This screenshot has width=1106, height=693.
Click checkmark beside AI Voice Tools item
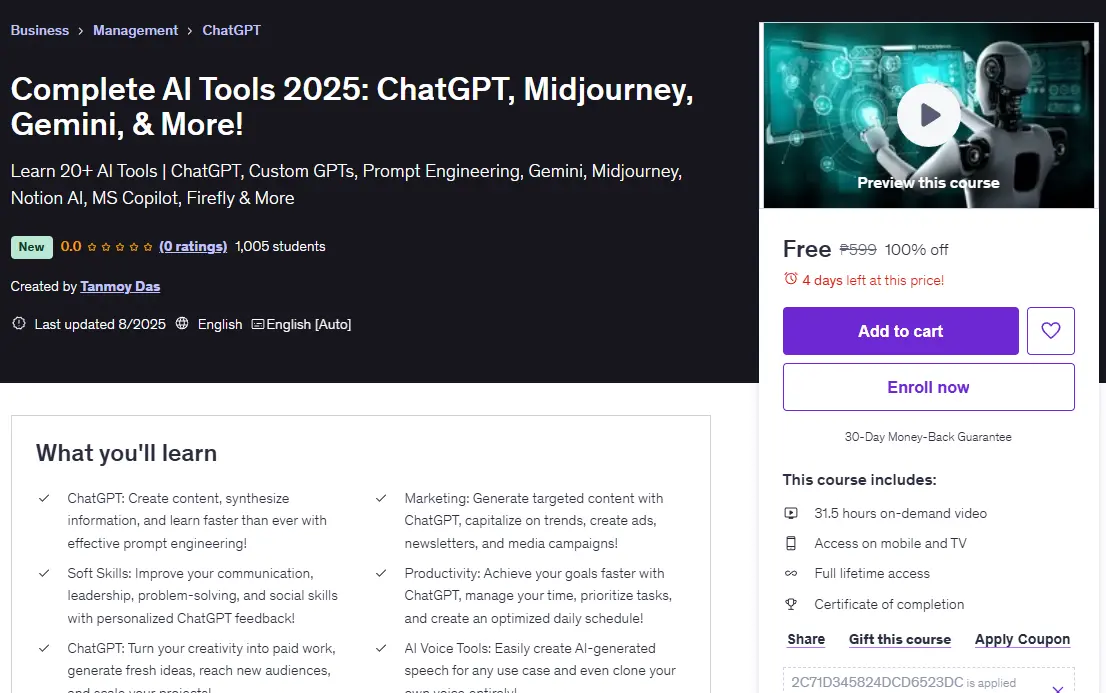click(x=381, y=648)
